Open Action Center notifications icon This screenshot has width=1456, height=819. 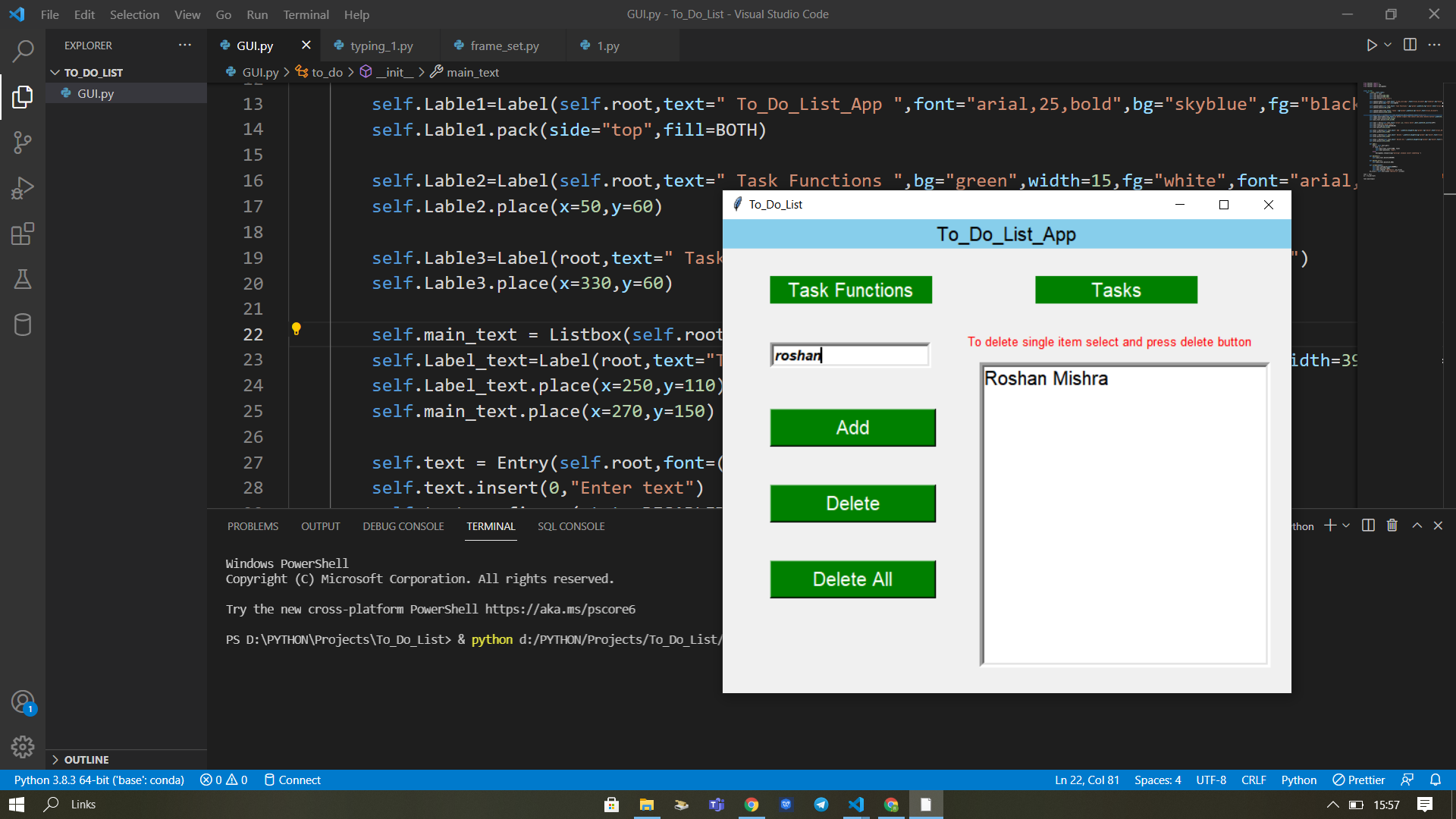1425,805
